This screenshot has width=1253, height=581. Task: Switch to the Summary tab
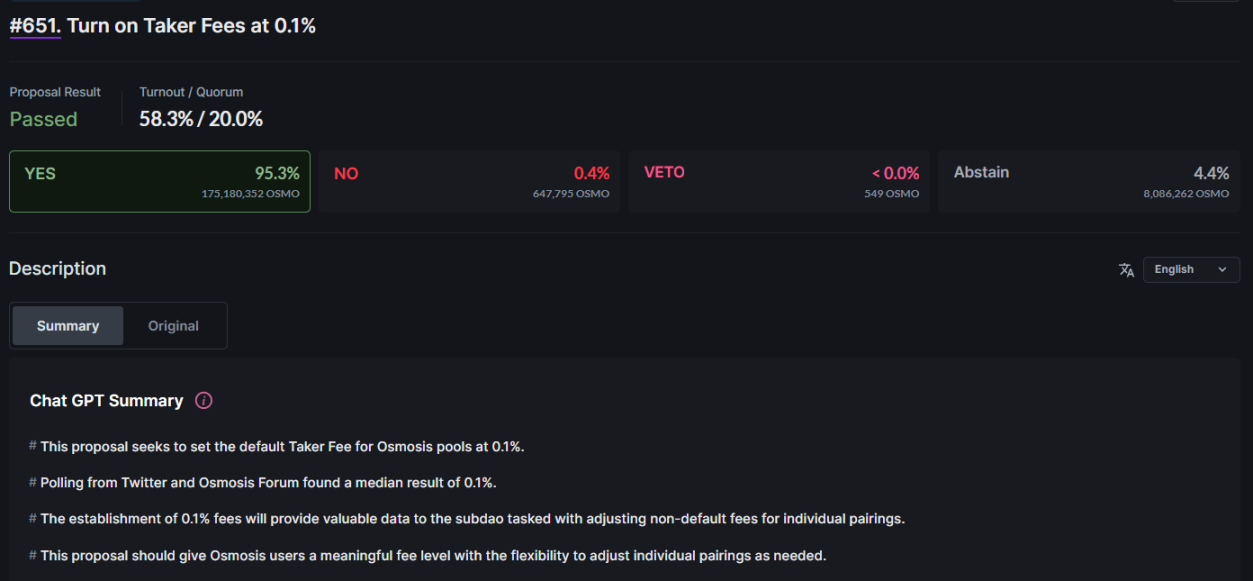[68, 326]
